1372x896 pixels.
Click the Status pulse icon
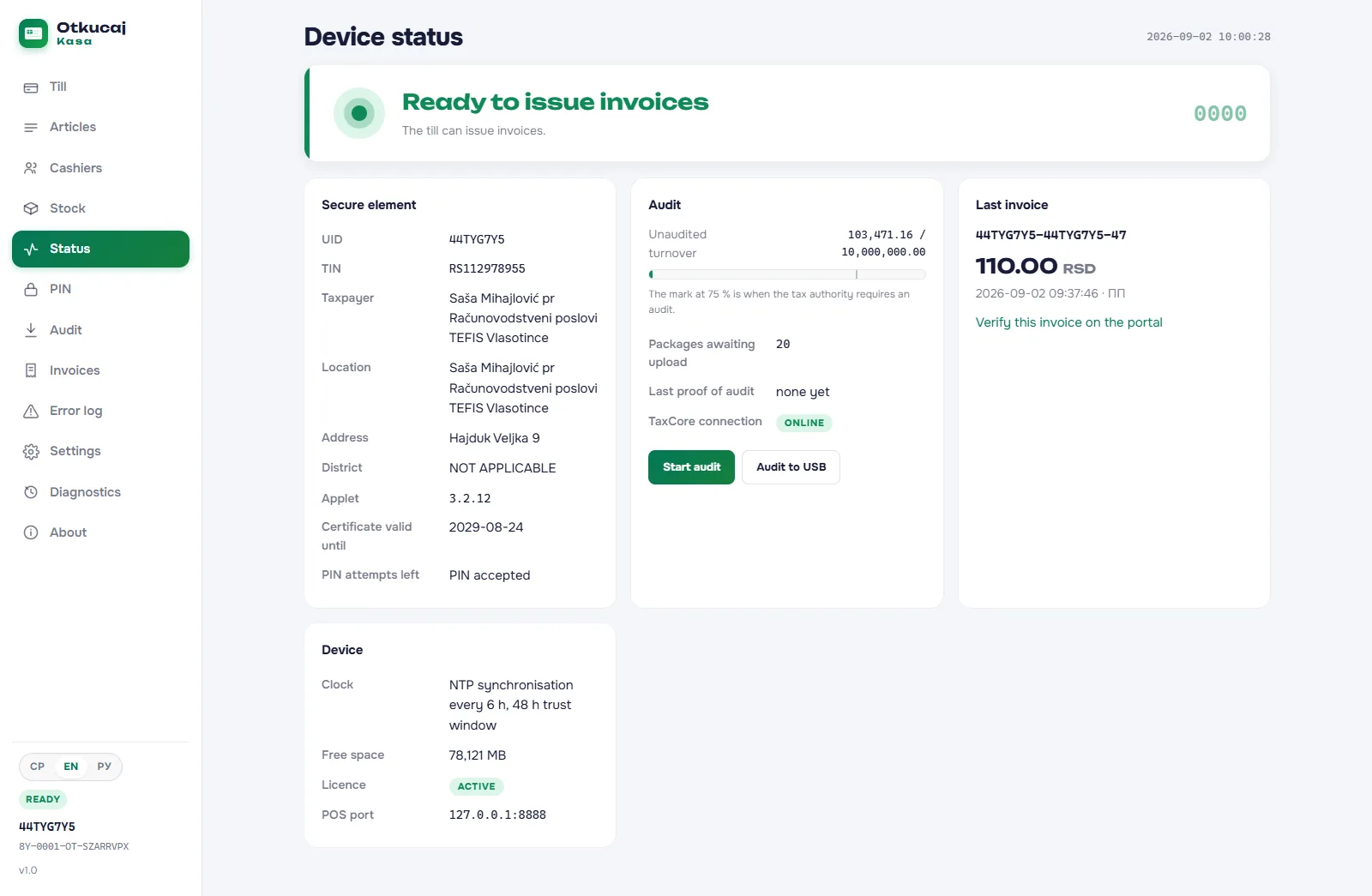(x=31, y=250)
